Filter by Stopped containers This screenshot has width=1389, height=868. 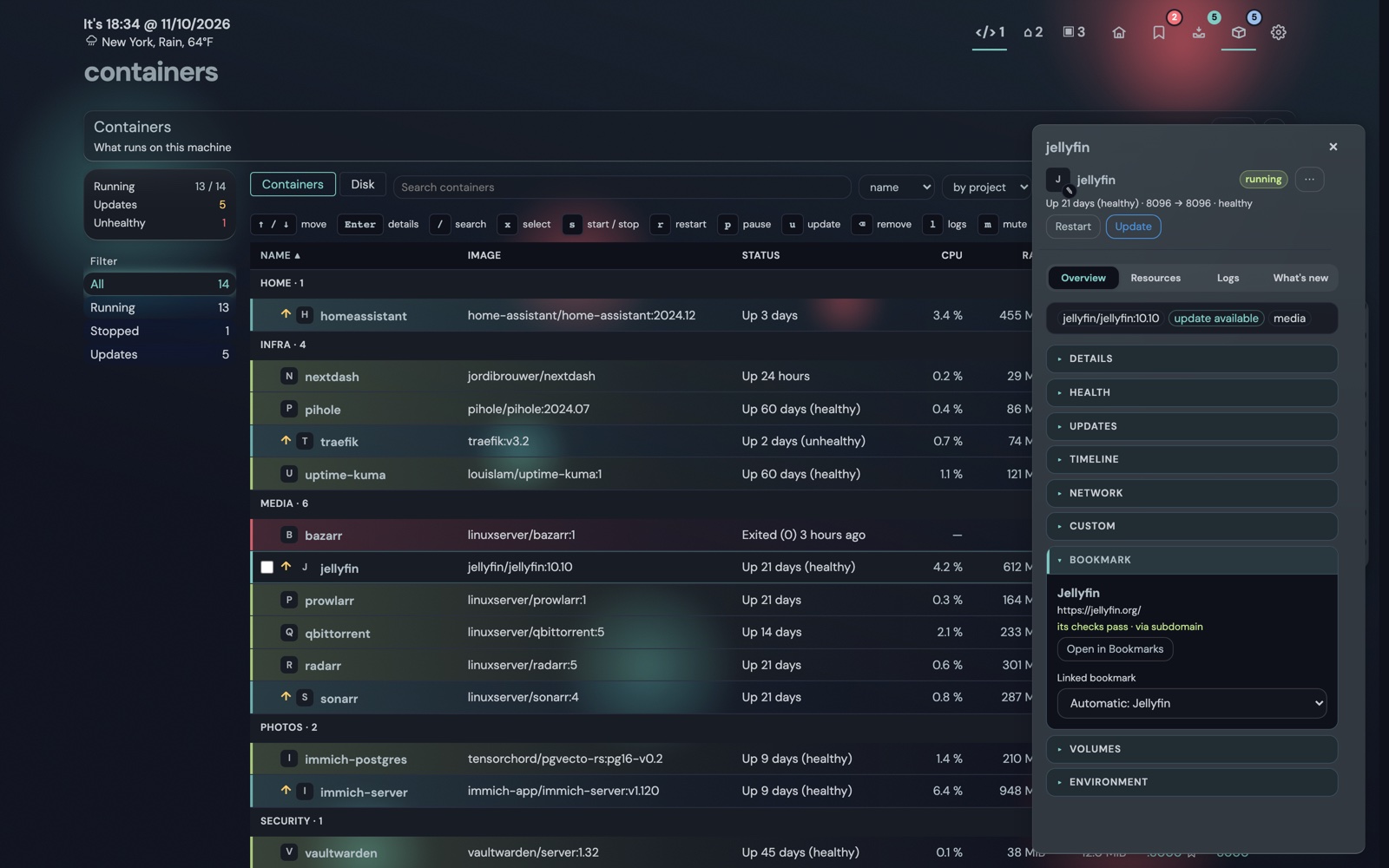[x=160, y=331]
